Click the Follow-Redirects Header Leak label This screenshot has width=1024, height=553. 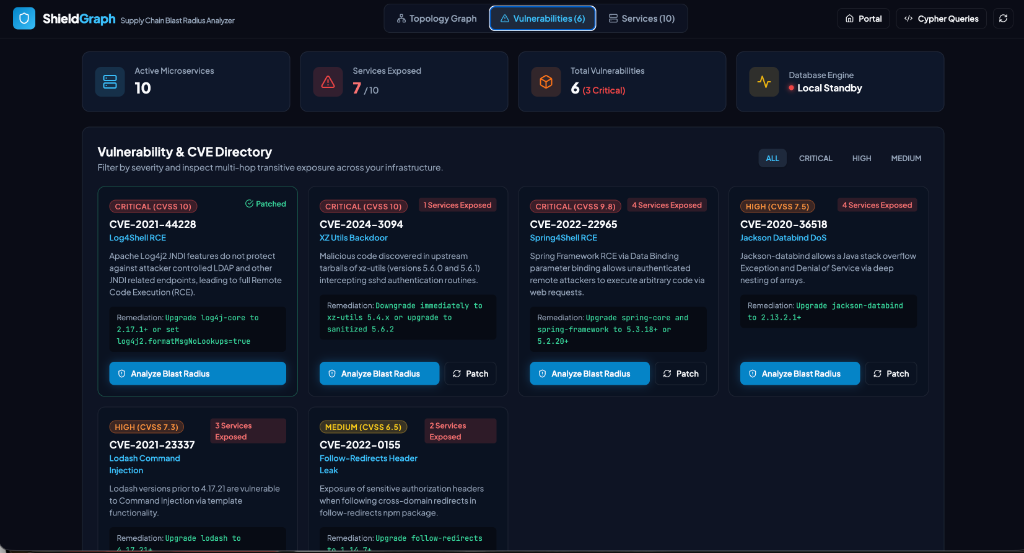click(x=368, y=464)
